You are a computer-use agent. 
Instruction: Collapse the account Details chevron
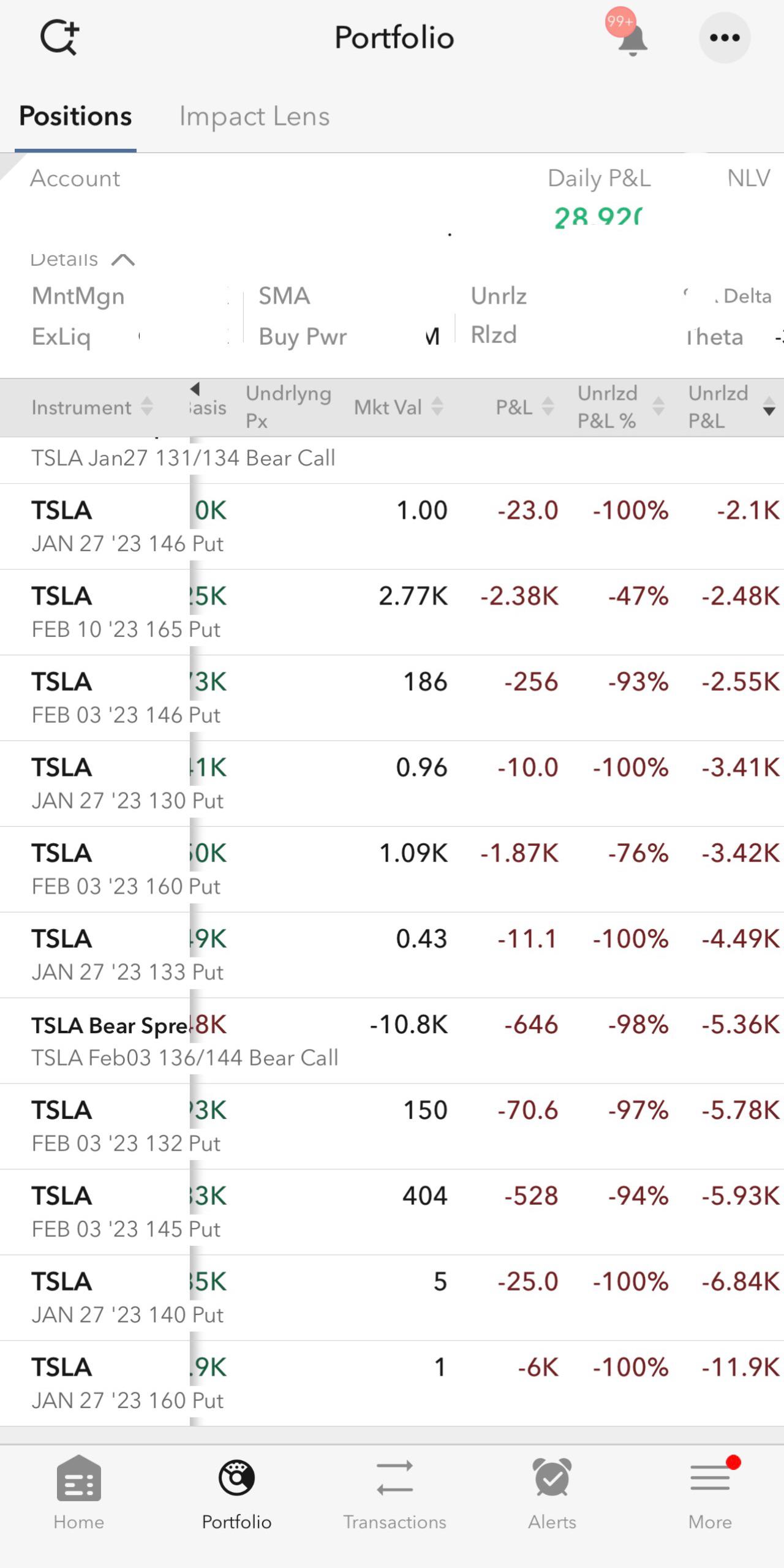point(123,260)
